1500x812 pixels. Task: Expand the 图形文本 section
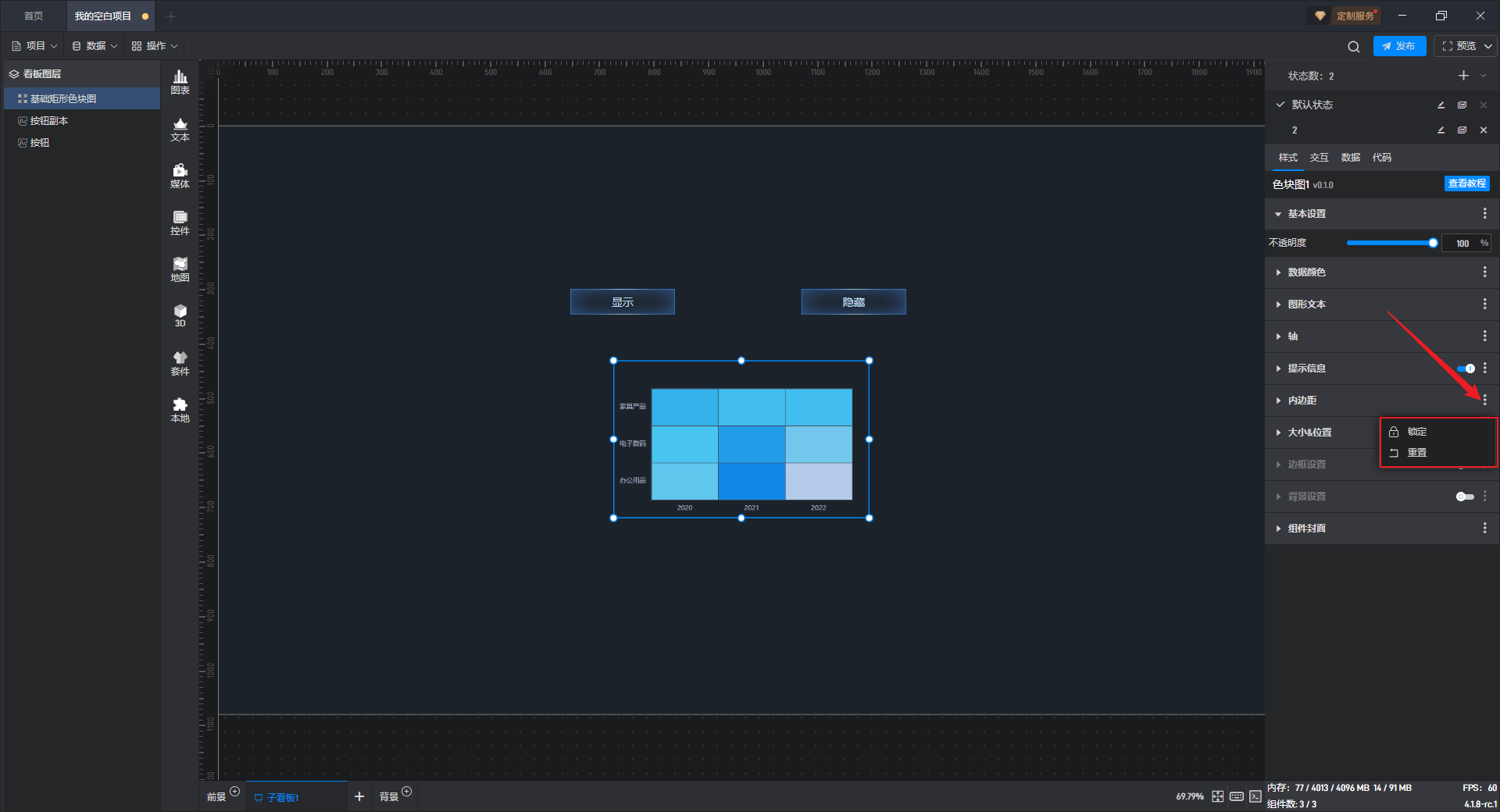(x=1278, y=304)
